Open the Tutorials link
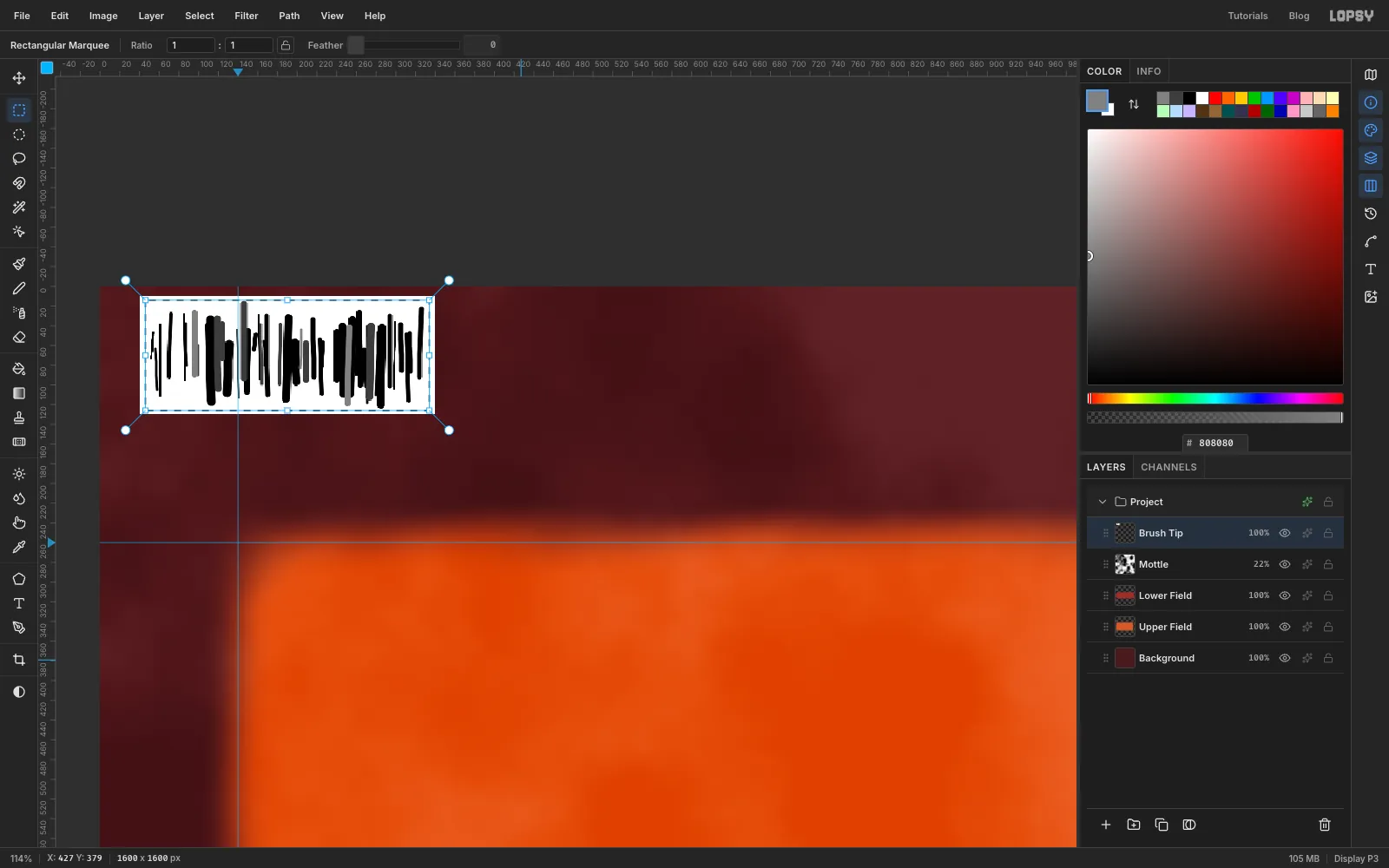This screenshot has width=1389, height=868. click(x=1247, y=16)
